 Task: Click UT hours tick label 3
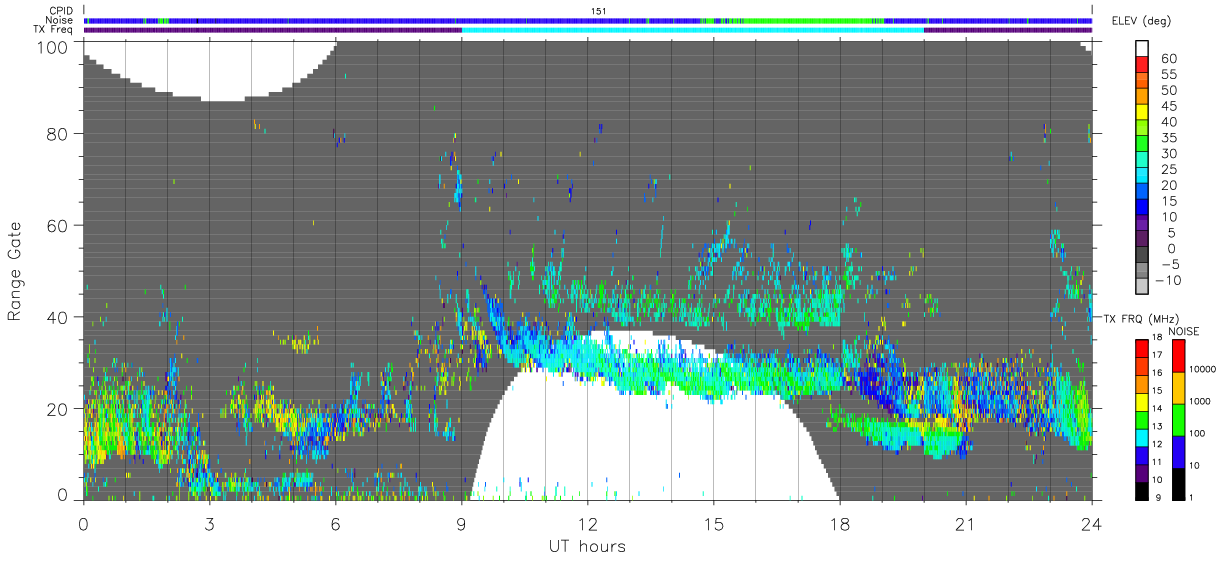pos(209,523)
